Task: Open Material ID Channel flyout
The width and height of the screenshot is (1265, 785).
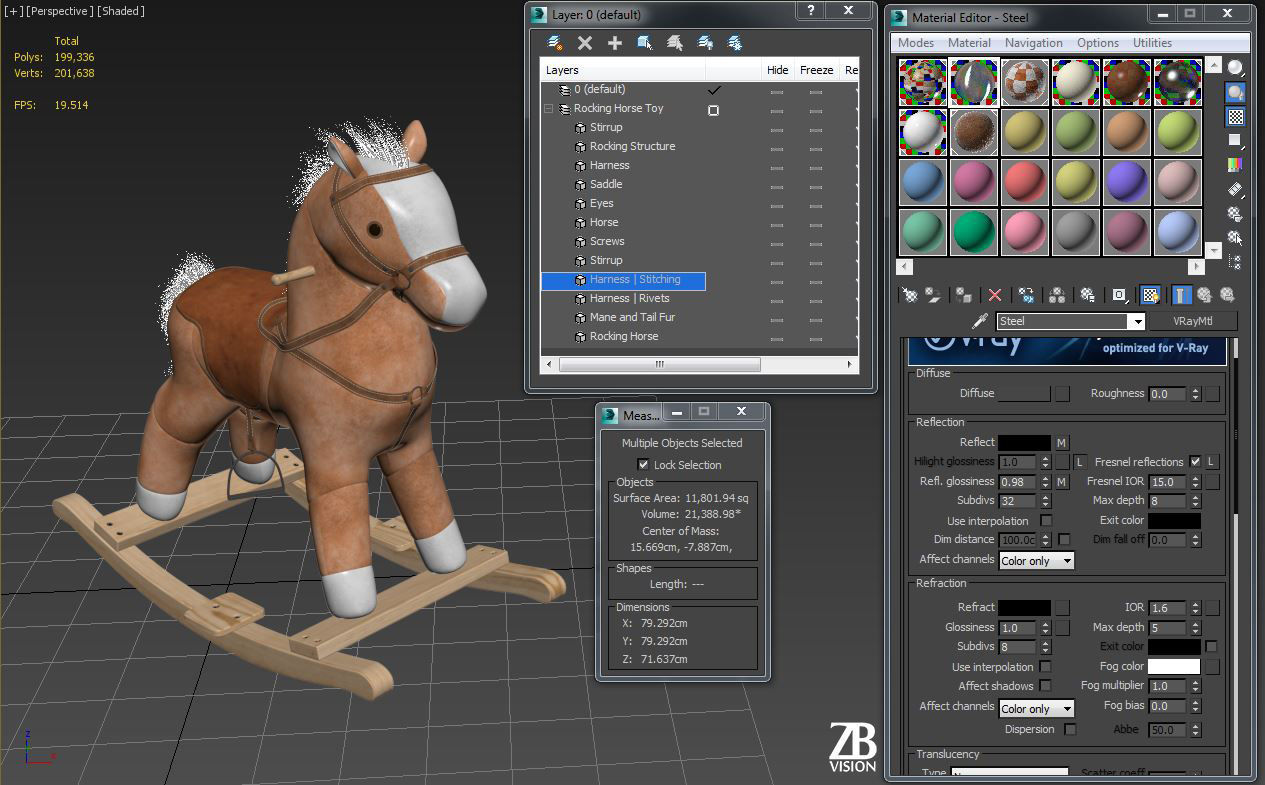Action: pos(1120,295)
